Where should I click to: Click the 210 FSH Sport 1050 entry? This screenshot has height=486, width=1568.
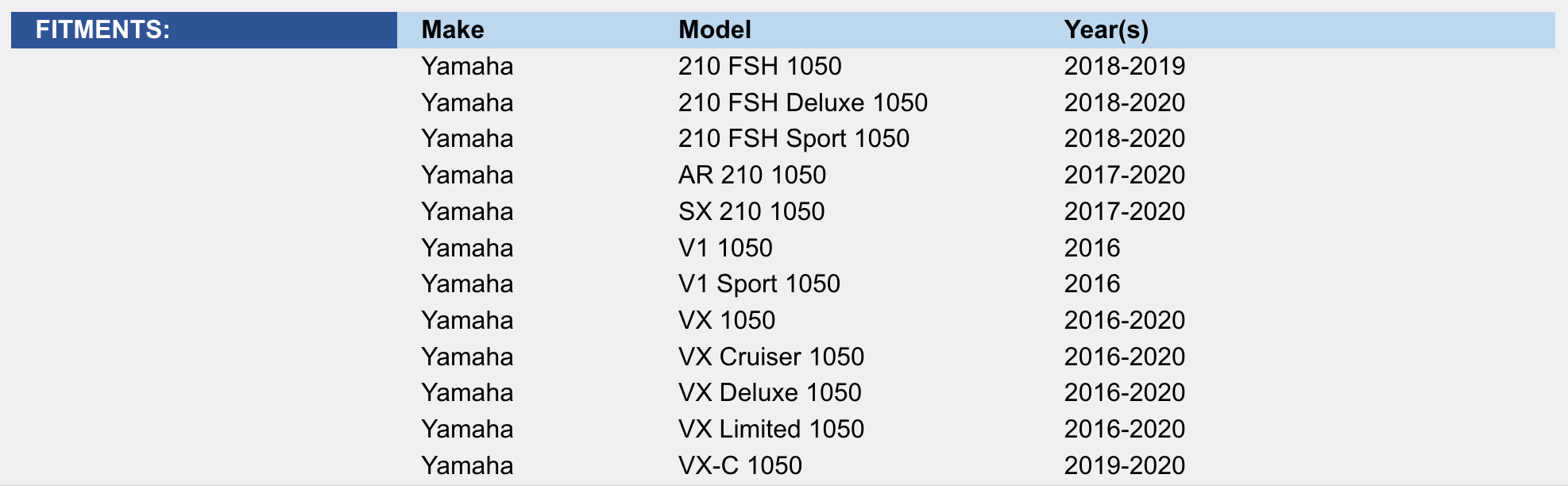tap(794, 138)
